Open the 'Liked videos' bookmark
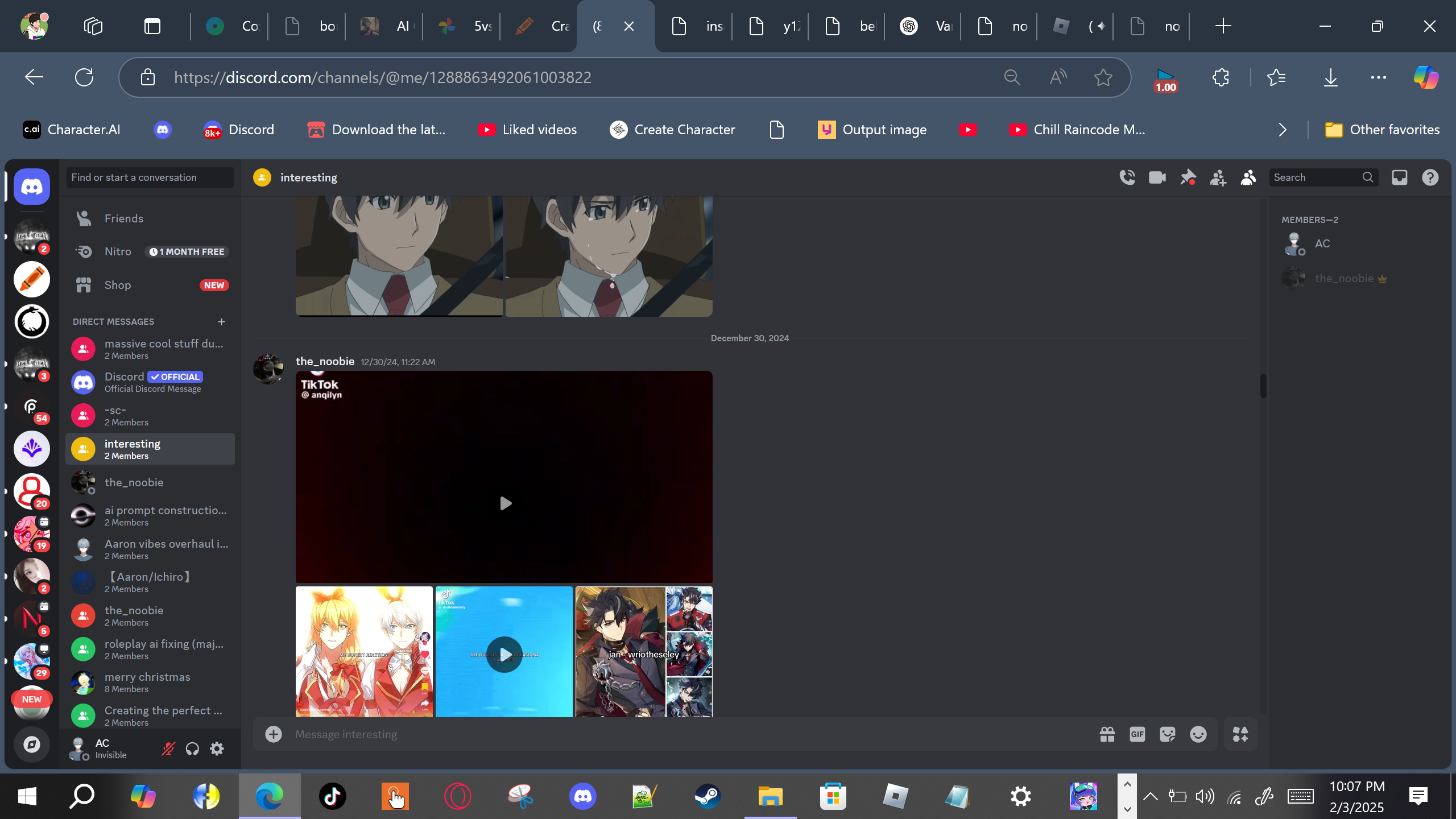Screen dimensions: 1456x819 click(527, 130)
